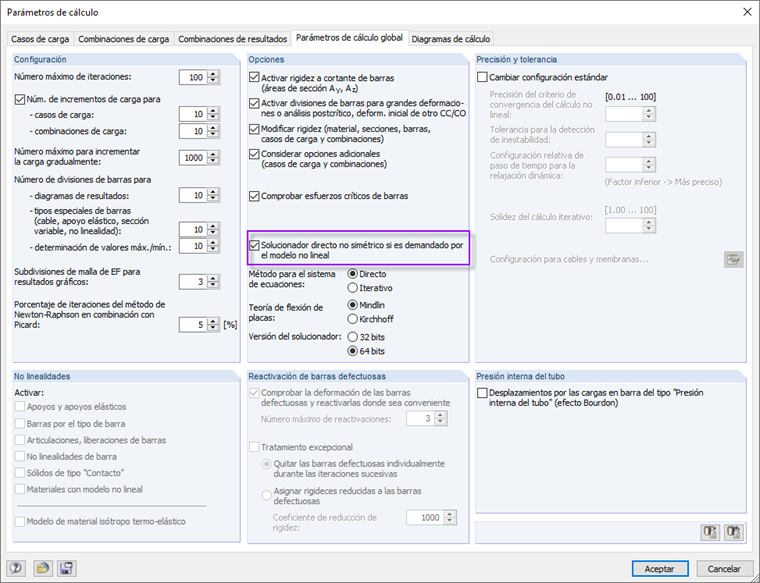Click the Aceptar button
This screenshot has width=760, height=583.
click(x=660, y=568)
